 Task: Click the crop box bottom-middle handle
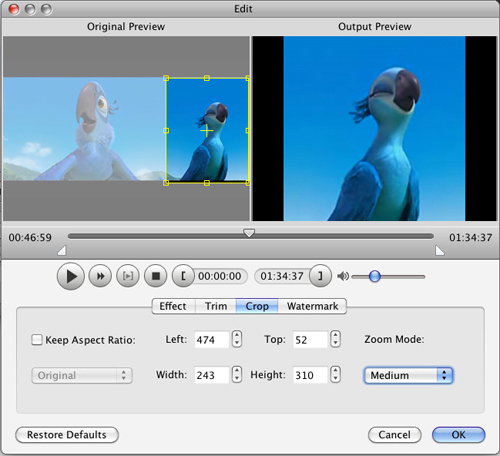point(207,183)
